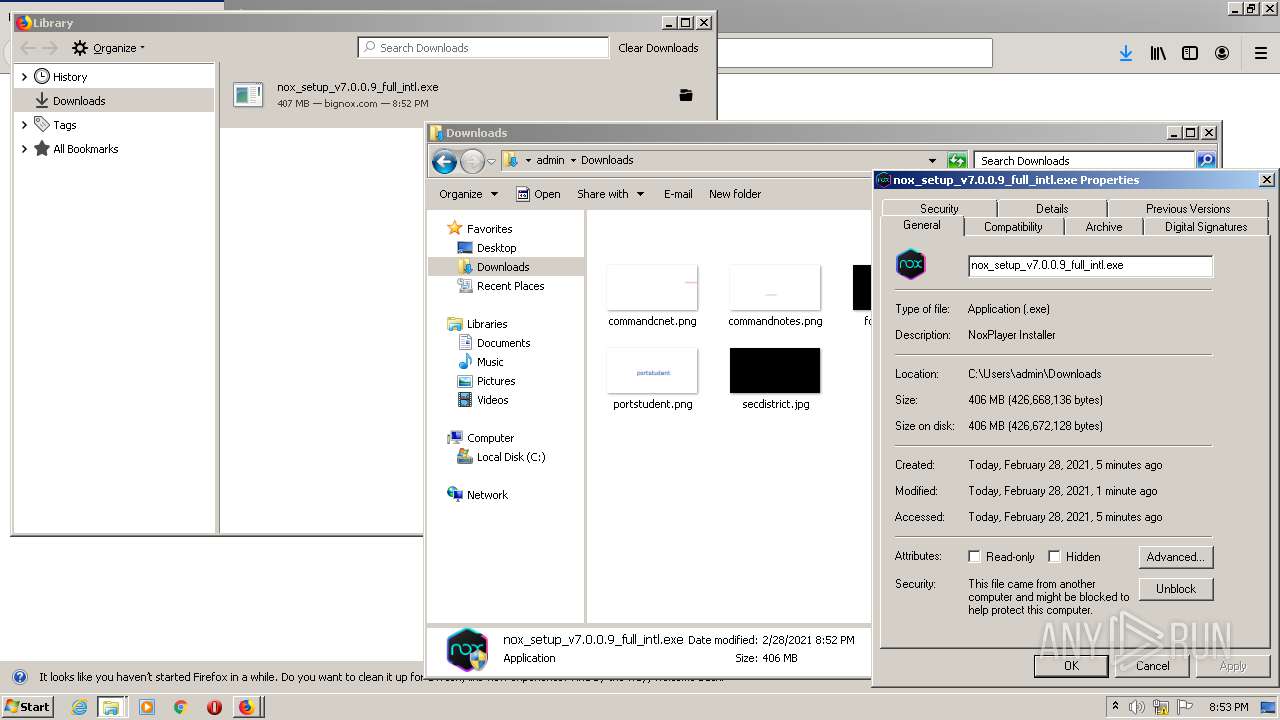Switch to the Security tab
Screen dimensions: 1280x720
[939, 208]
